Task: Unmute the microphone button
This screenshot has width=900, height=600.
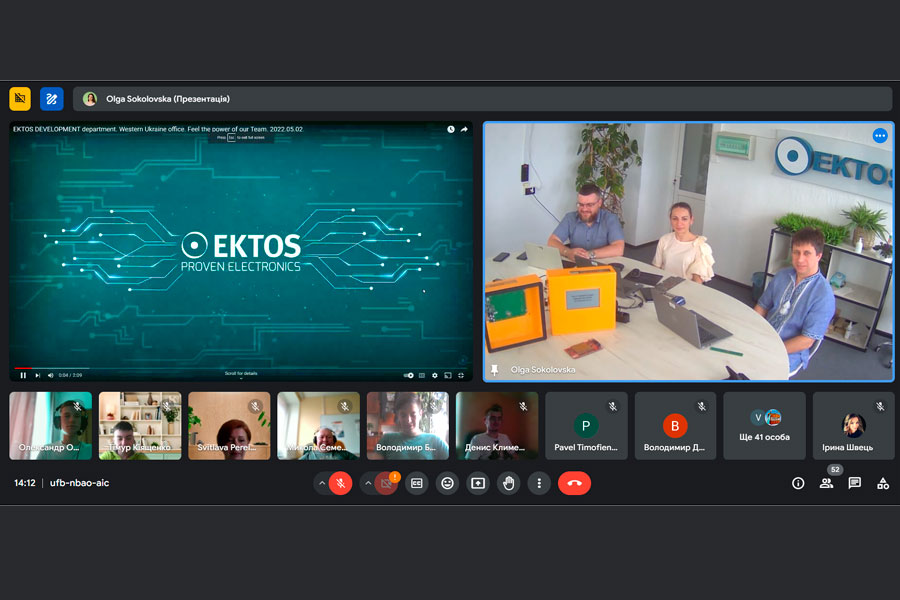Action: pyautogui.click(x=340, y=483)
